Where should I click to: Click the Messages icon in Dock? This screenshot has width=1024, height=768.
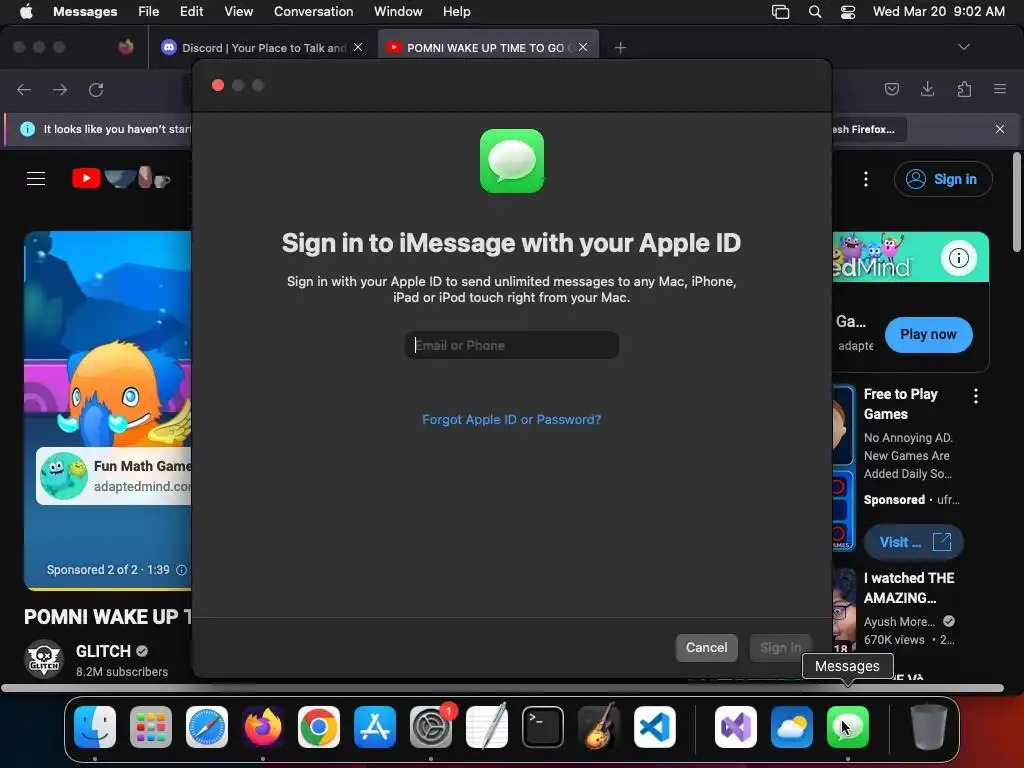tap(848, 726)
